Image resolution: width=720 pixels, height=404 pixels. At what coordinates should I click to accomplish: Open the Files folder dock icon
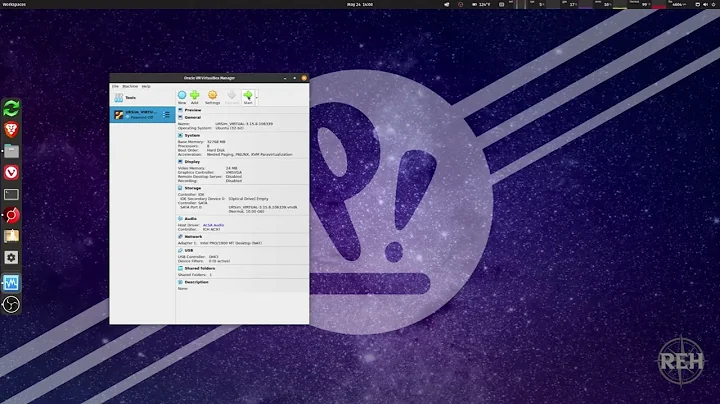point(11,151)
